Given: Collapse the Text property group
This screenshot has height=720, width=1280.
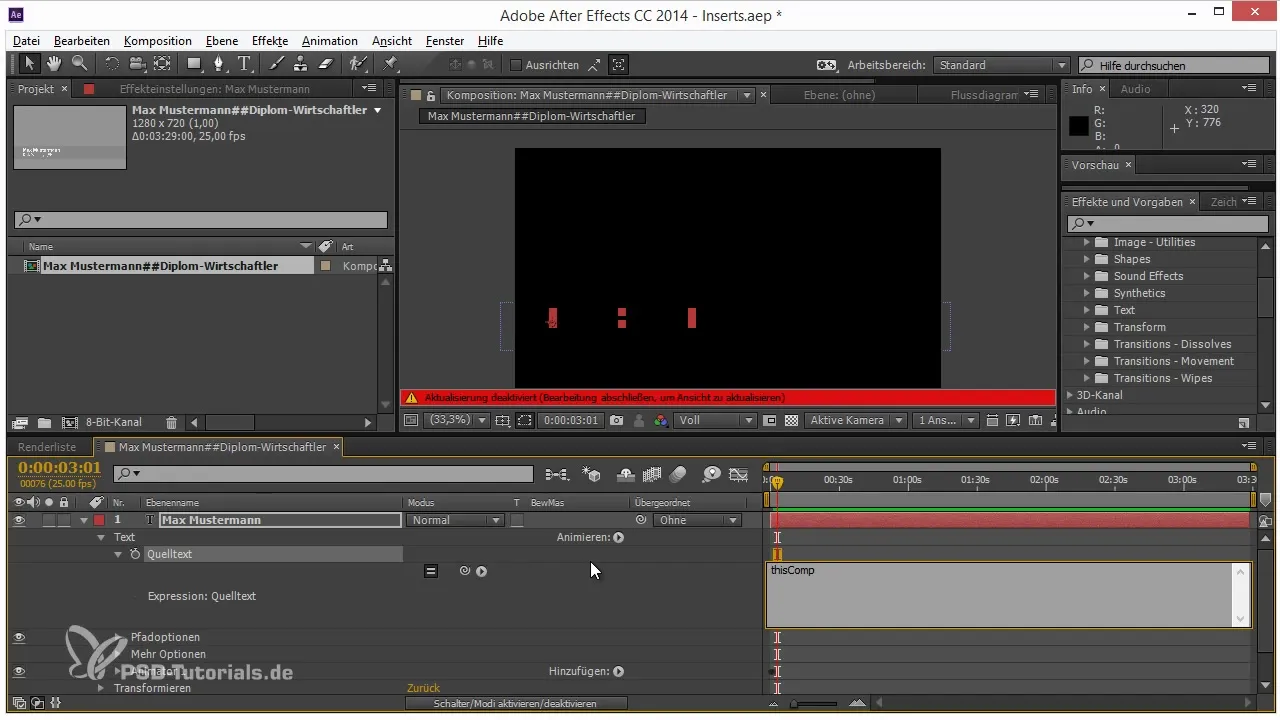Looking at the screenshot, I should point(101,537).
